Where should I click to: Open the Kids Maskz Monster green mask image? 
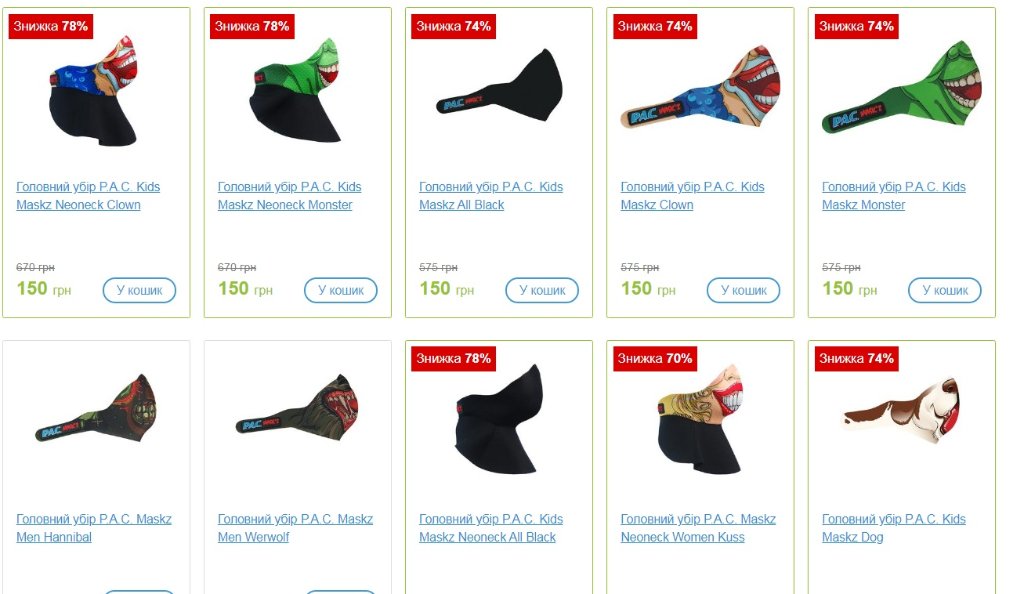(x=902, y=86)
